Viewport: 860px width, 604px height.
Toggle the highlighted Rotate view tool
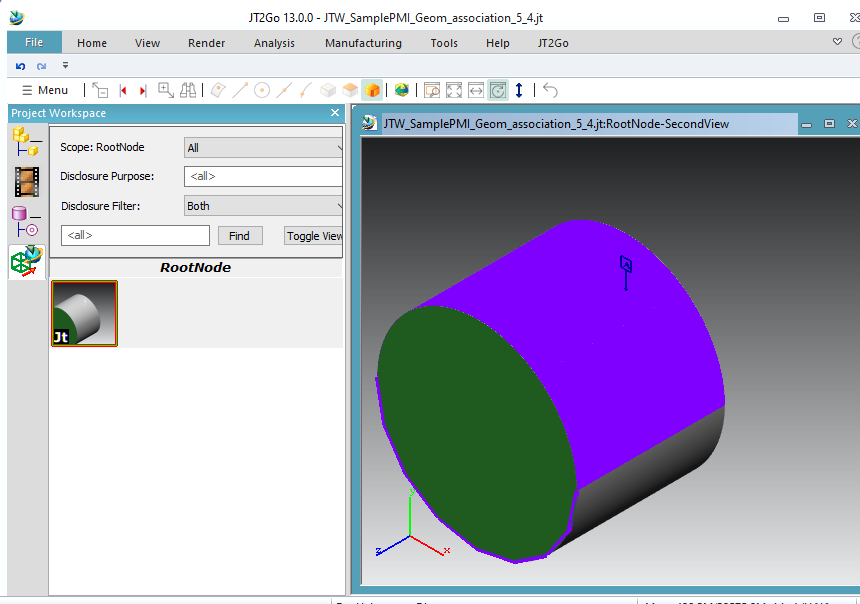coord(498,91)
